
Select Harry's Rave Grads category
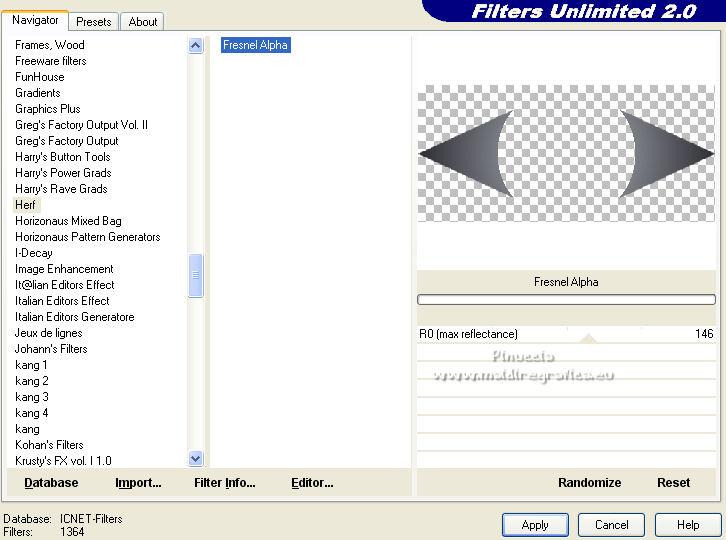(61, 189)
